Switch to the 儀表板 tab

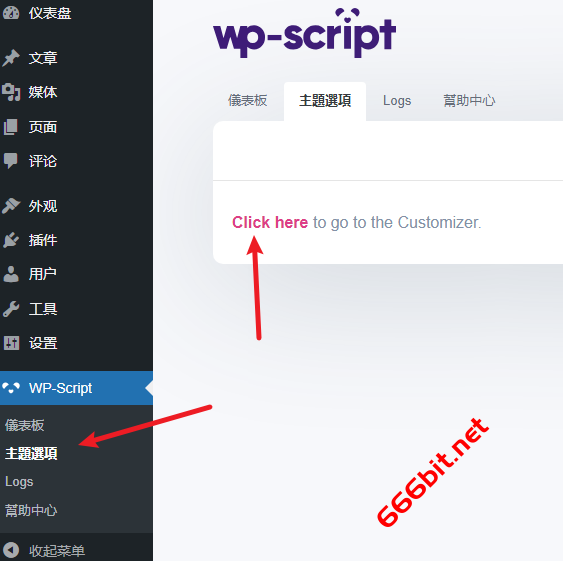(247, 101)
